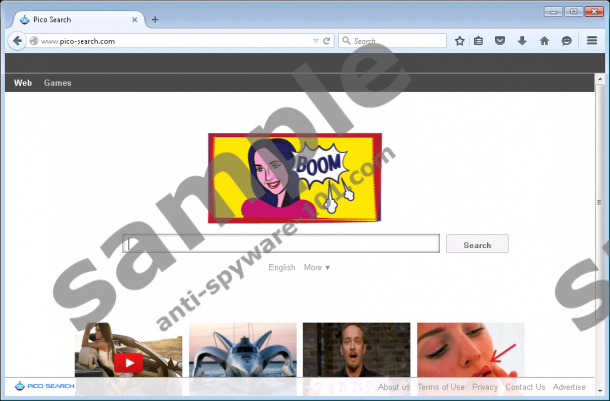This screenshot has height=401, width=610.
Task: Bookmark this page with the star icon
Action: pyautogui.click(x=459, y=41)
